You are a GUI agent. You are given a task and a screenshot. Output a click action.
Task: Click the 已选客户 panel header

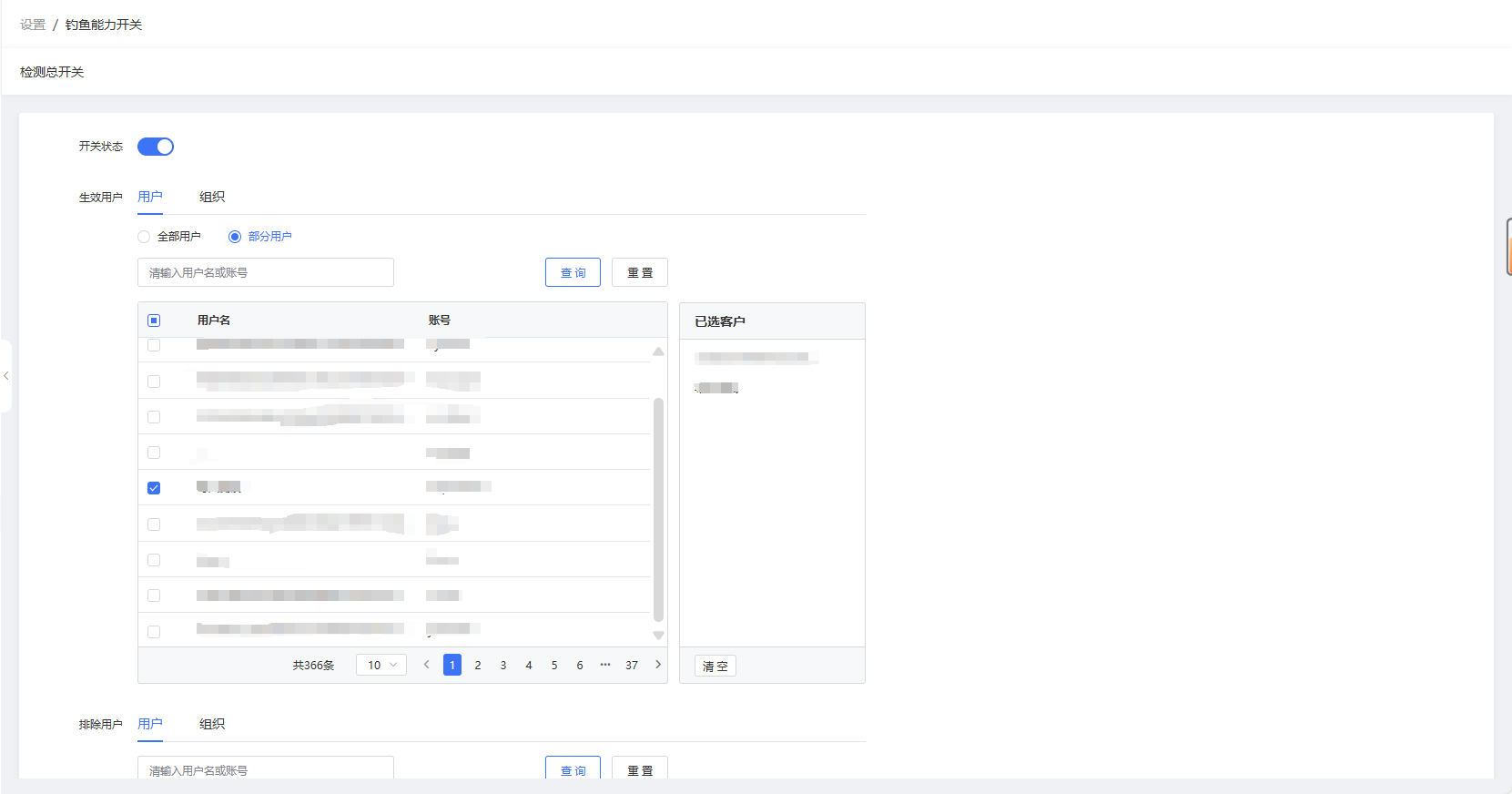[x=772, y=321]
